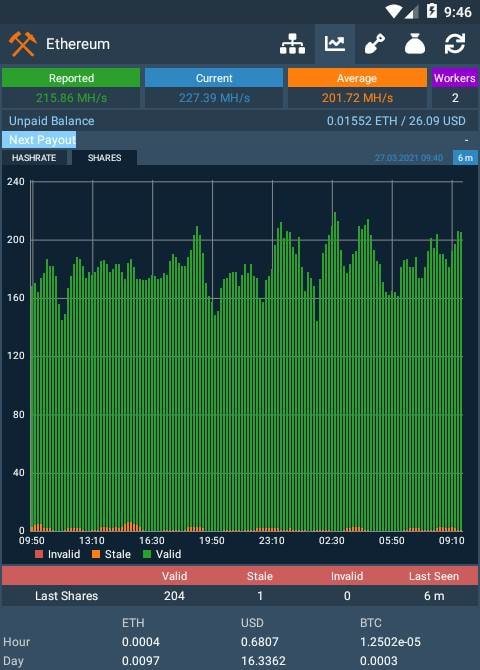Viewport: 480px width, 670px height.
Task: Tap the Wi-Fi status icon
Action: pyautogui.click(x=393, y=12)
